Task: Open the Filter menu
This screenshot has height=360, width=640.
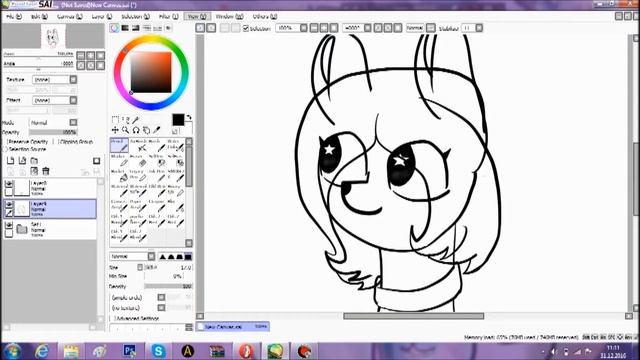Action: click(x=169, y=17)
